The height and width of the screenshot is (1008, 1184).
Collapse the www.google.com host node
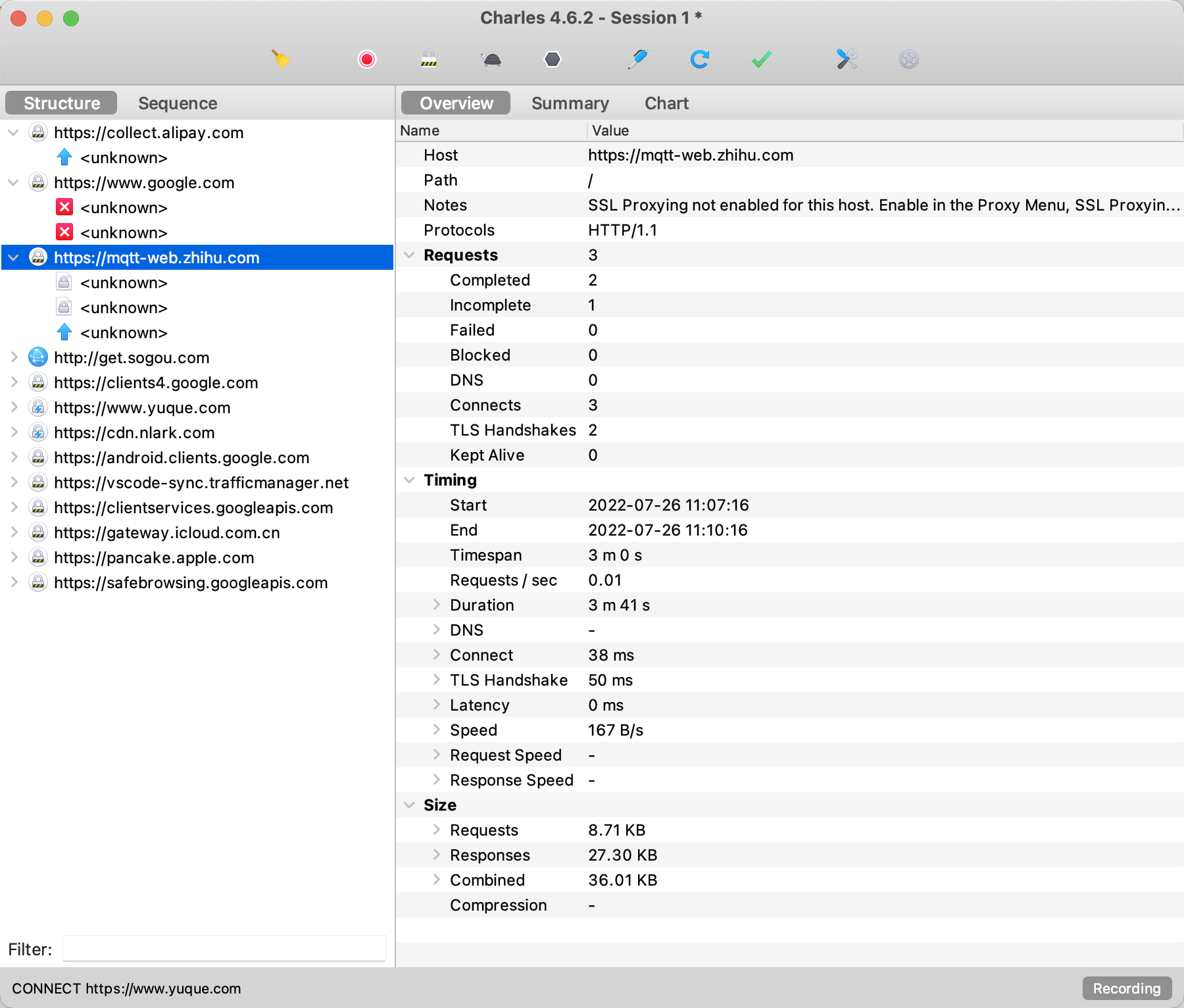tap(13, 183)
